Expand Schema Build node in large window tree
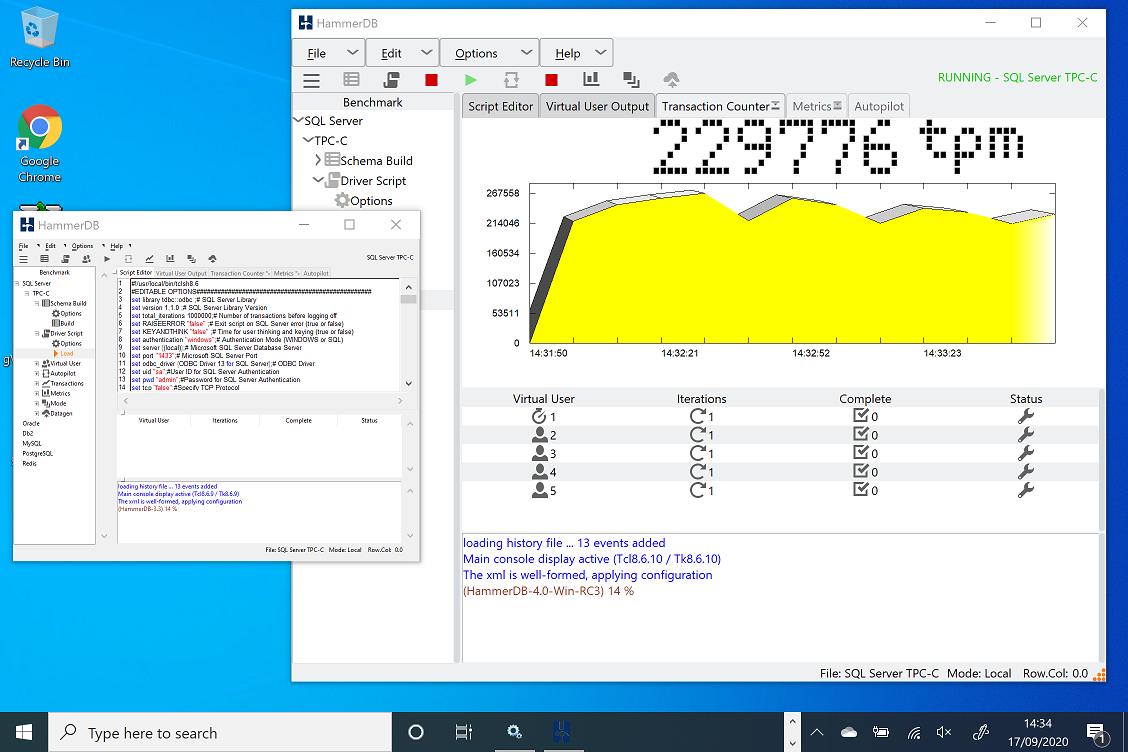1128x752 pixels. click(318, 160)
